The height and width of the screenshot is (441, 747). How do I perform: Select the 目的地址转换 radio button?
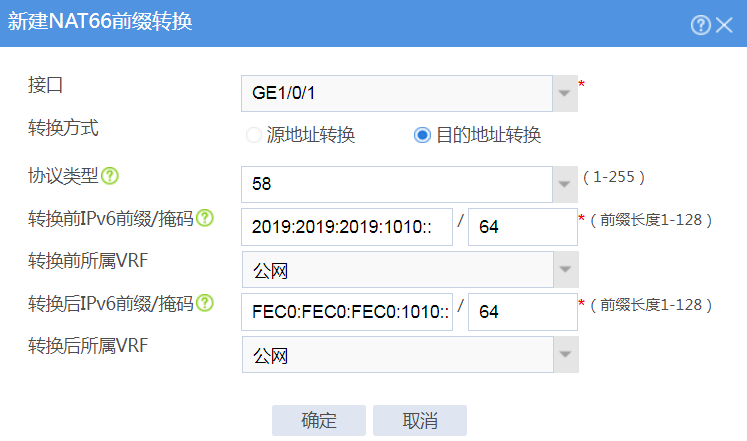pos(422,135)
